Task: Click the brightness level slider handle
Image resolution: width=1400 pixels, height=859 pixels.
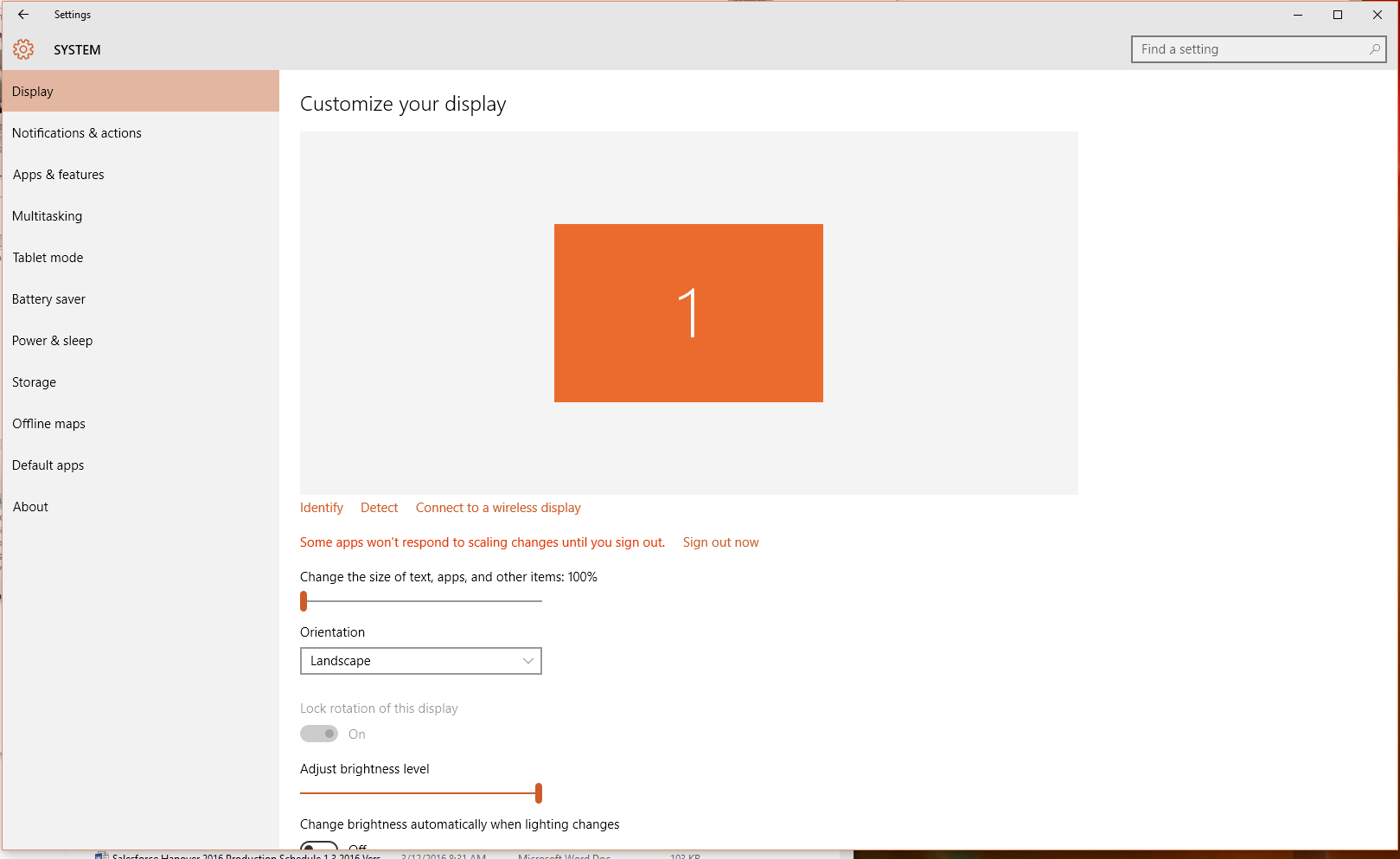Action: tap(539, 792)
